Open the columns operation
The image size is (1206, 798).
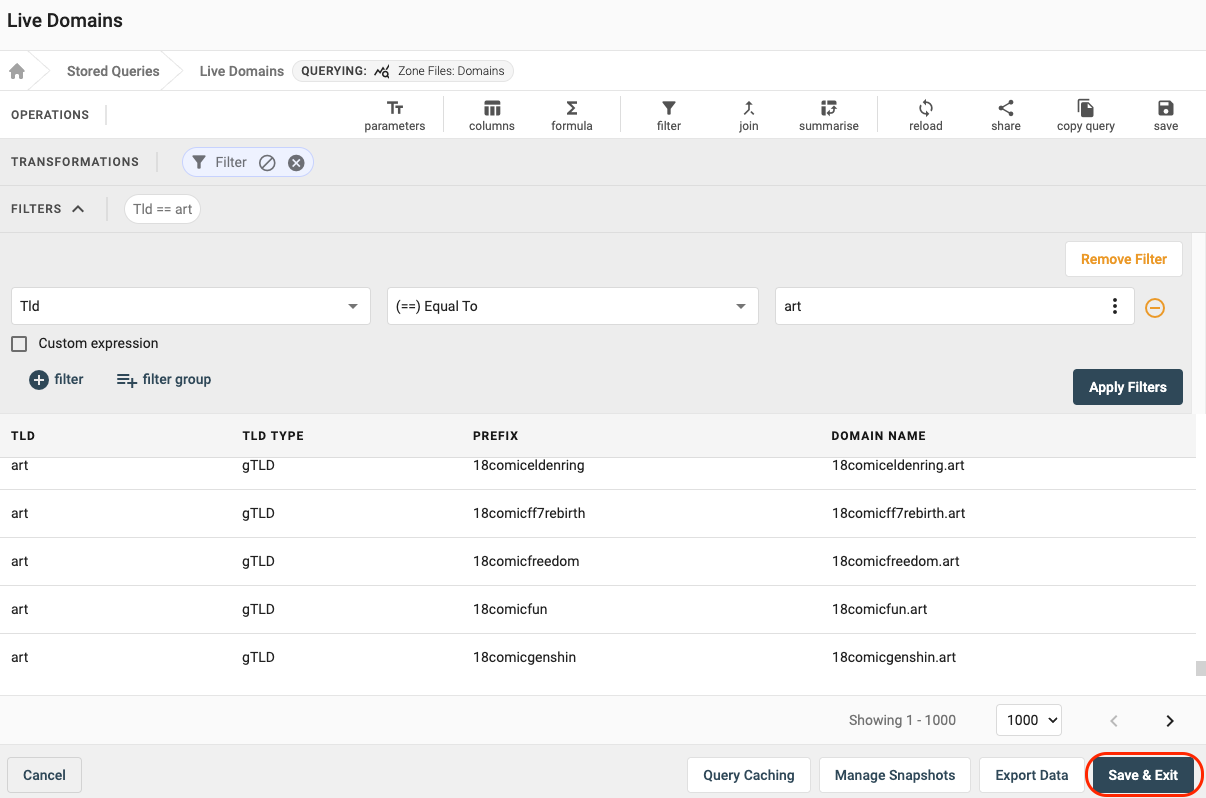491,115
